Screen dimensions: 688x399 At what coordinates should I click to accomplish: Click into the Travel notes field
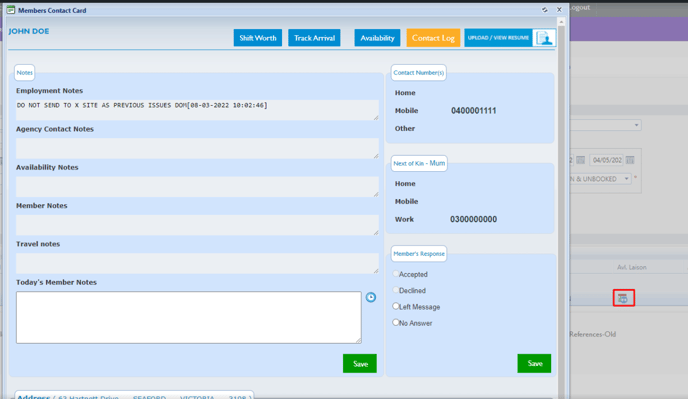point(197,263)
